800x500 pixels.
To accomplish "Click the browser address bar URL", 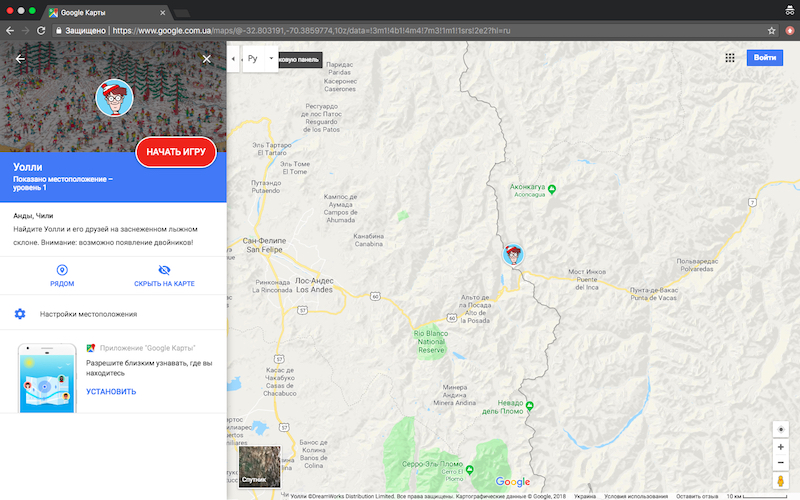I will 311,31.
